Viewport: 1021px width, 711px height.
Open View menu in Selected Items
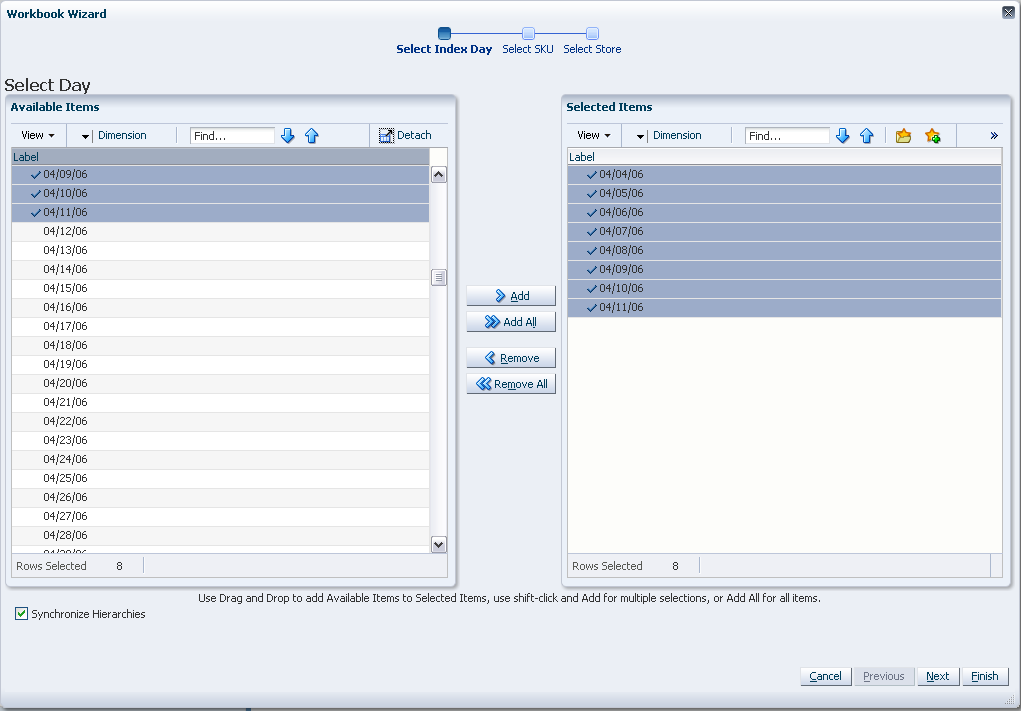(594, 135)
